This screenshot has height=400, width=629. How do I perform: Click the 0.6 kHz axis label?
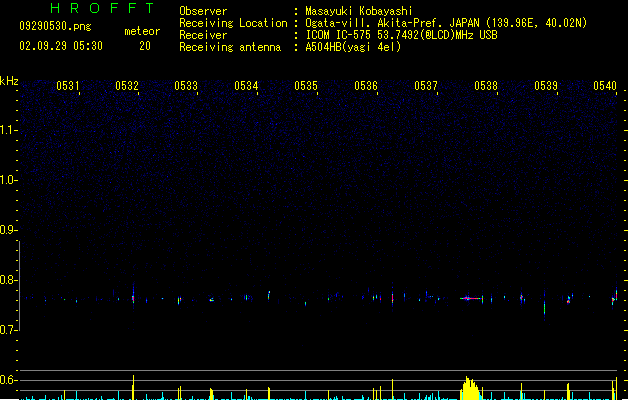point(8,380)
